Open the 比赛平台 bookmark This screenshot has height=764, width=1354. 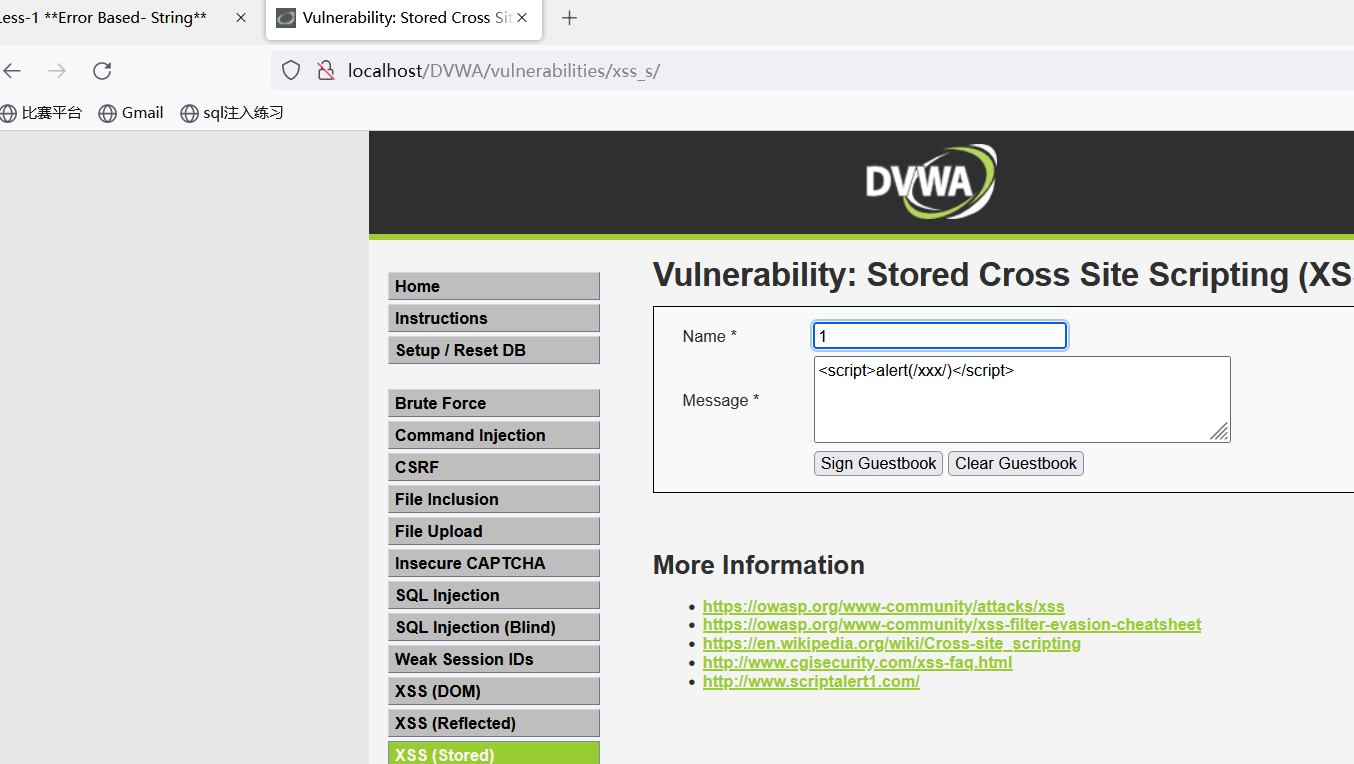click(41, 113)
